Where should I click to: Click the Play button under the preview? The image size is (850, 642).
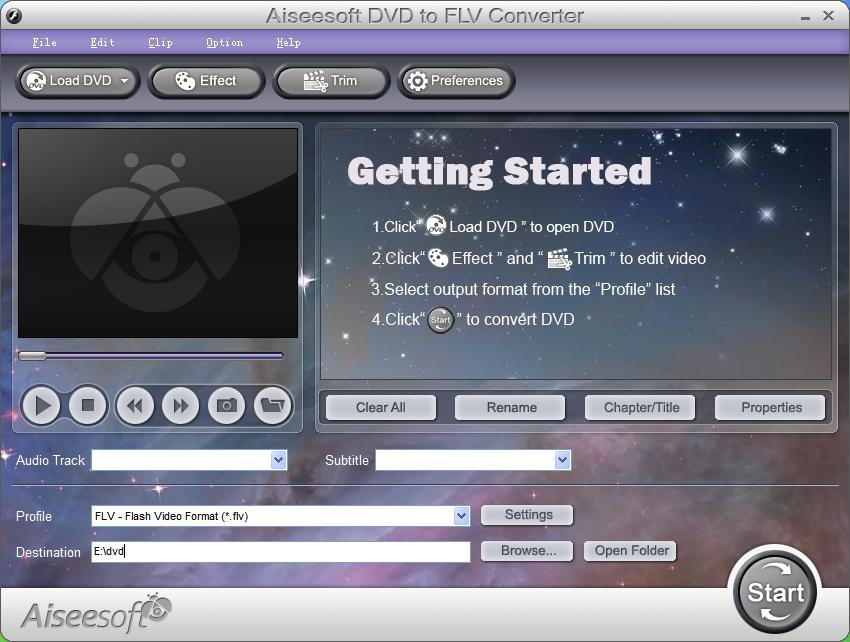[41, 406]
